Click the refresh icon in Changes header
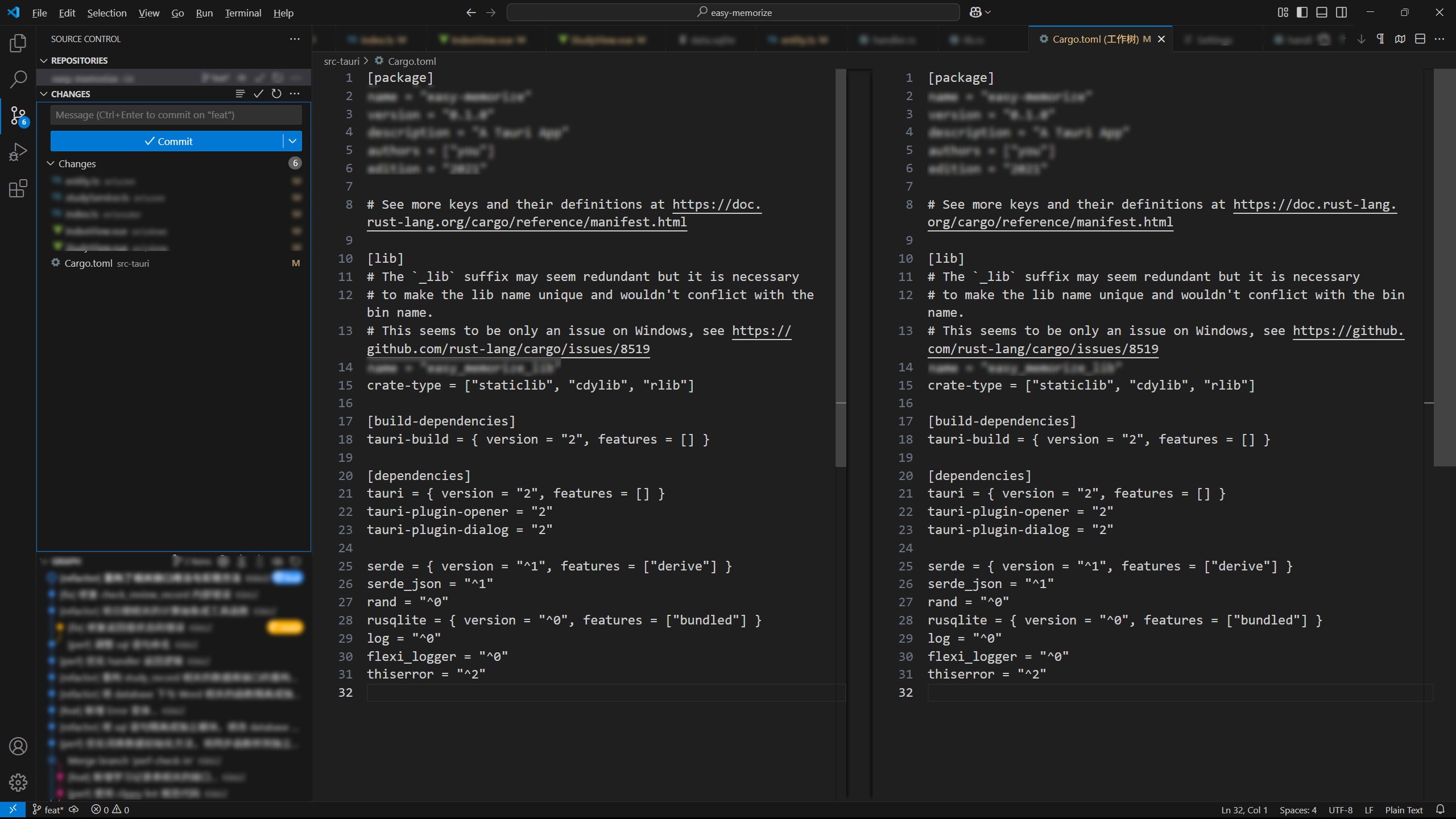The width and height of the screenshot is (1456, 819). tap(276, 94)
